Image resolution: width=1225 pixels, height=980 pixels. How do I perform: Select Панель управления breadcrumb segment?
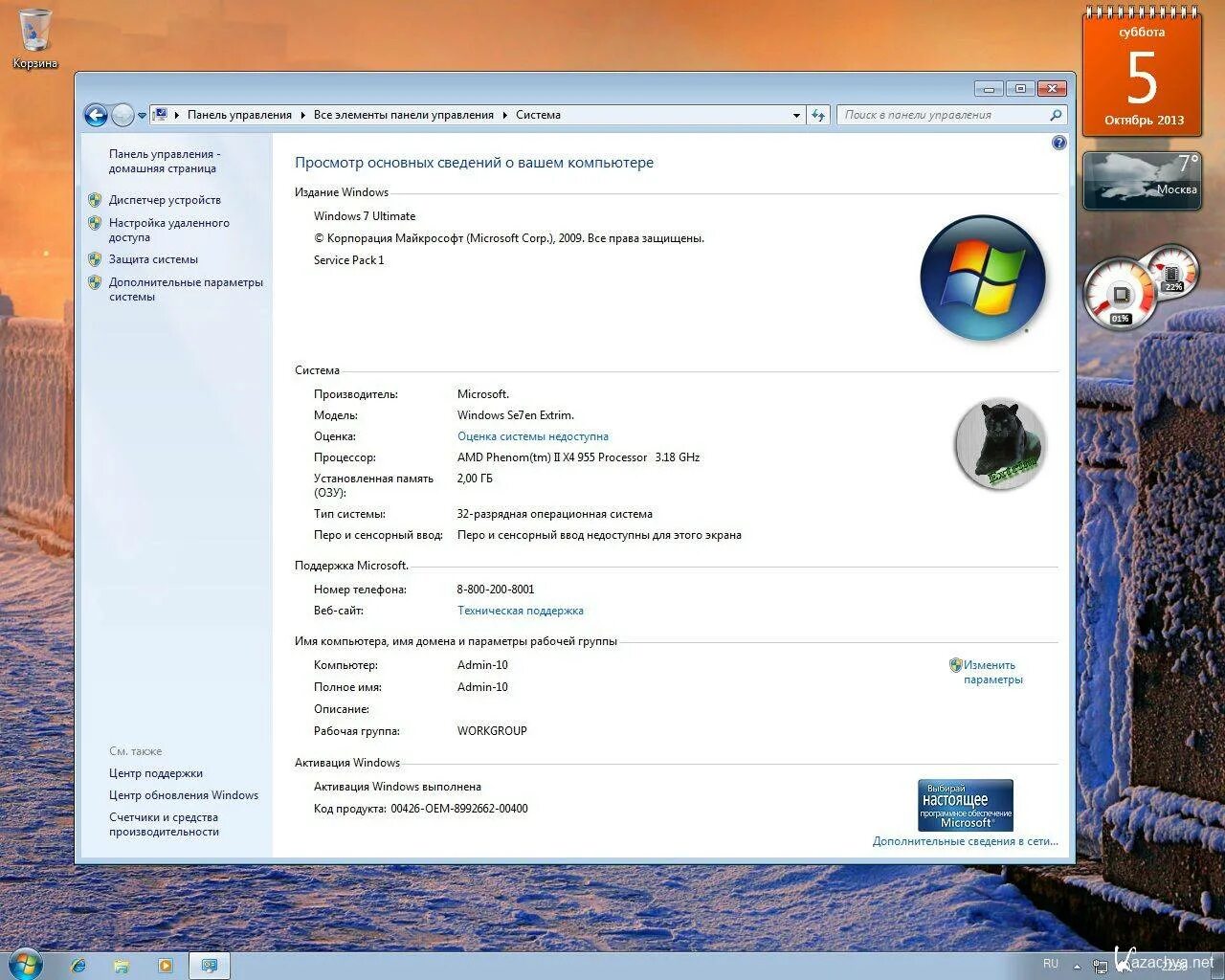[x=239, y=115]
